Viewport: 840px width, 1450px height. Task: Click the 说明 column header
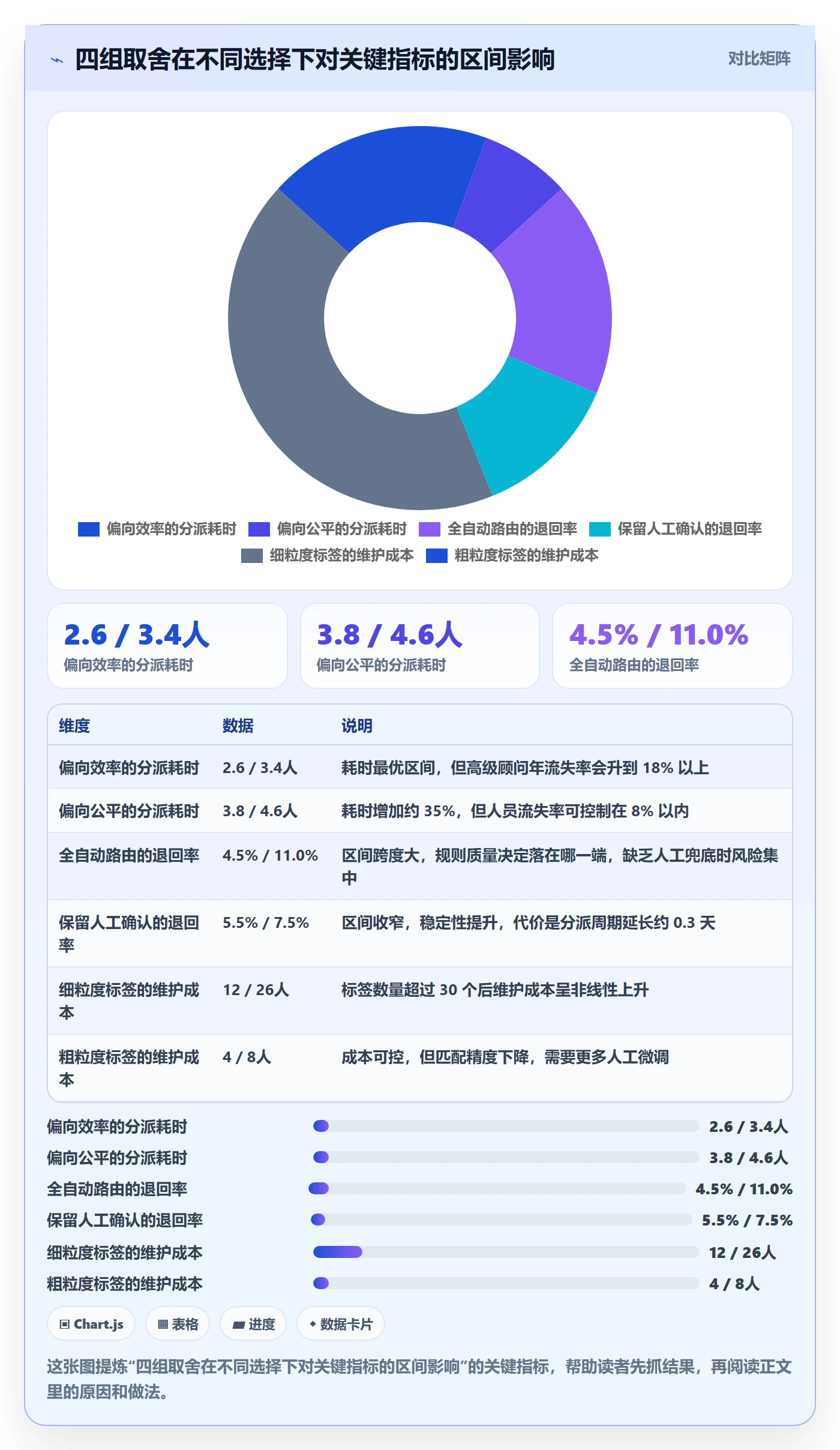pyautogui.click(x=357, y=726)
